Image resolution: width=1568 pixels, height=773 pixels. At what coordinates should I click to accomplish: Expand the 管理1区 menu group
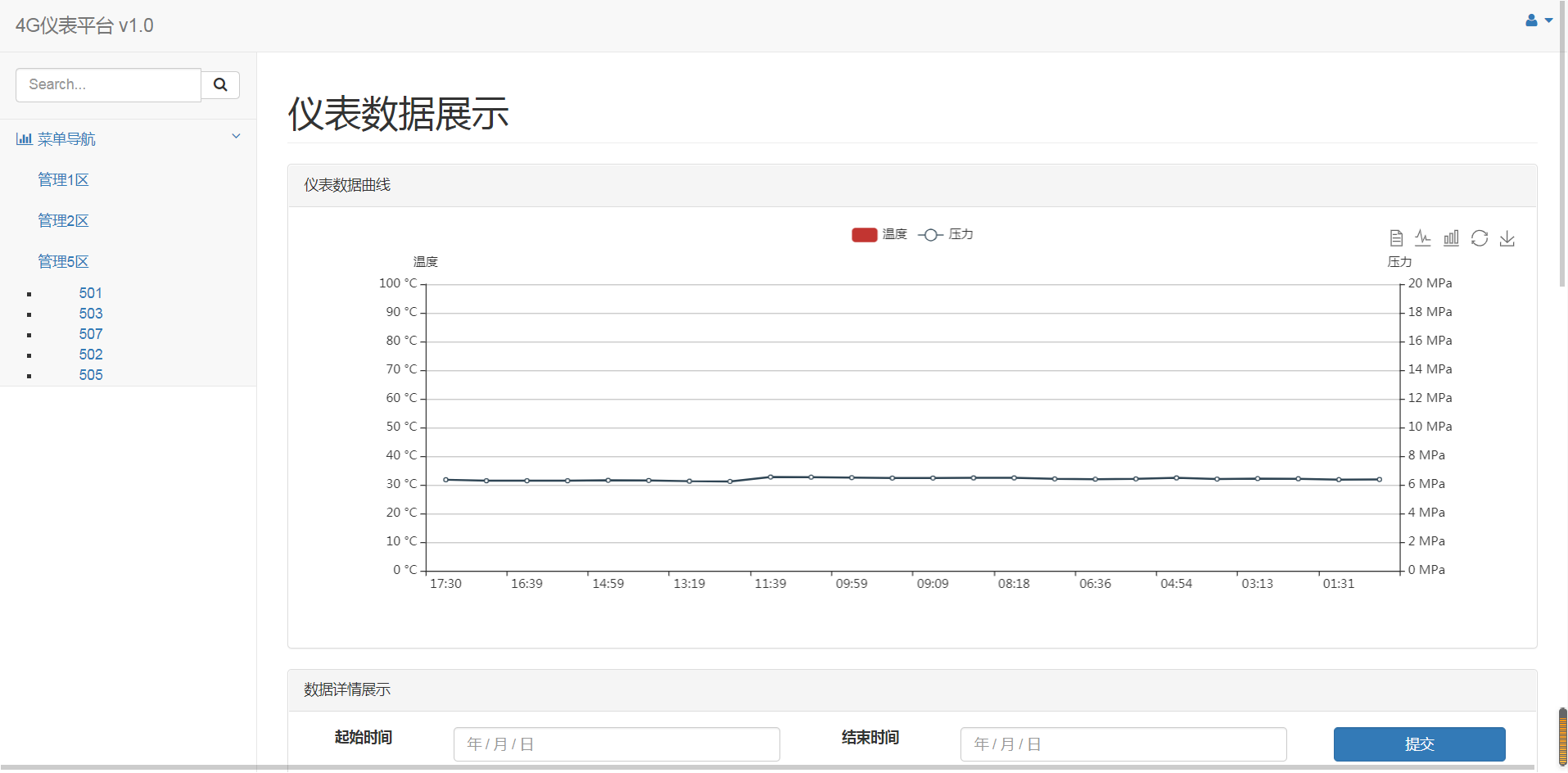pyautogui.click(x=63, y=180)
